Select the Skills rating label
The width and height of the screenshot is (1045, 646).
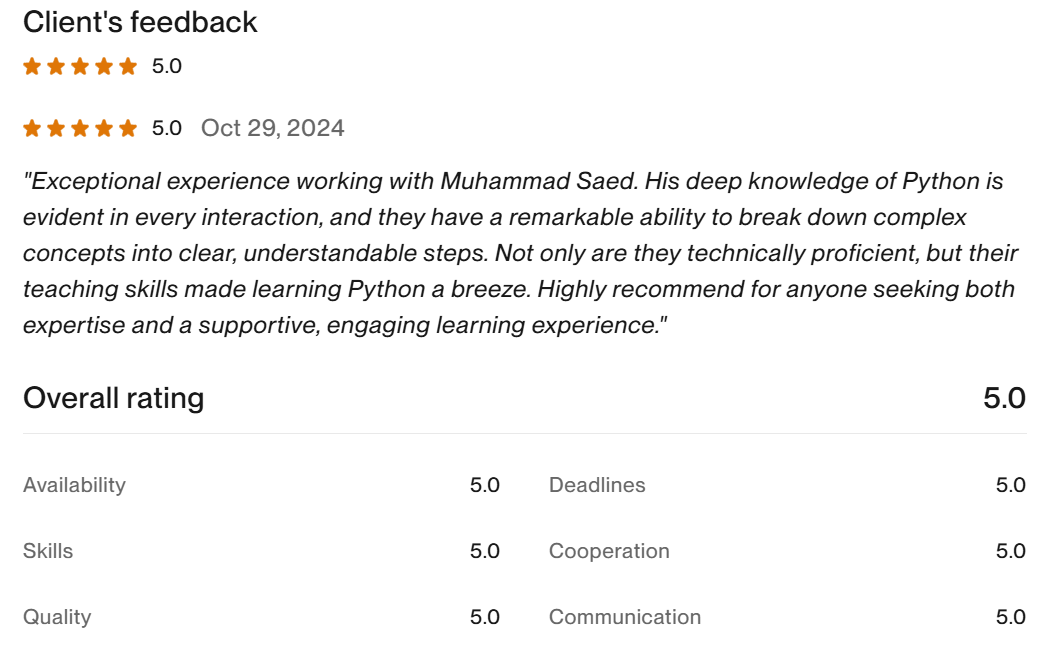click(x=48, y=551)
